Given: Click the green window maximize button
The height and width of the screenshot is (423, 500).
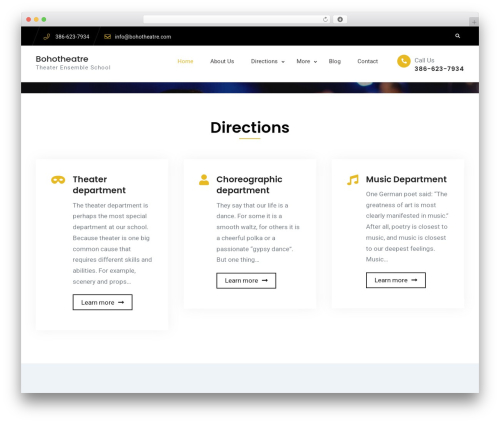Looking at the screenshot, I should pyautogui.click(x=44, y=19).
